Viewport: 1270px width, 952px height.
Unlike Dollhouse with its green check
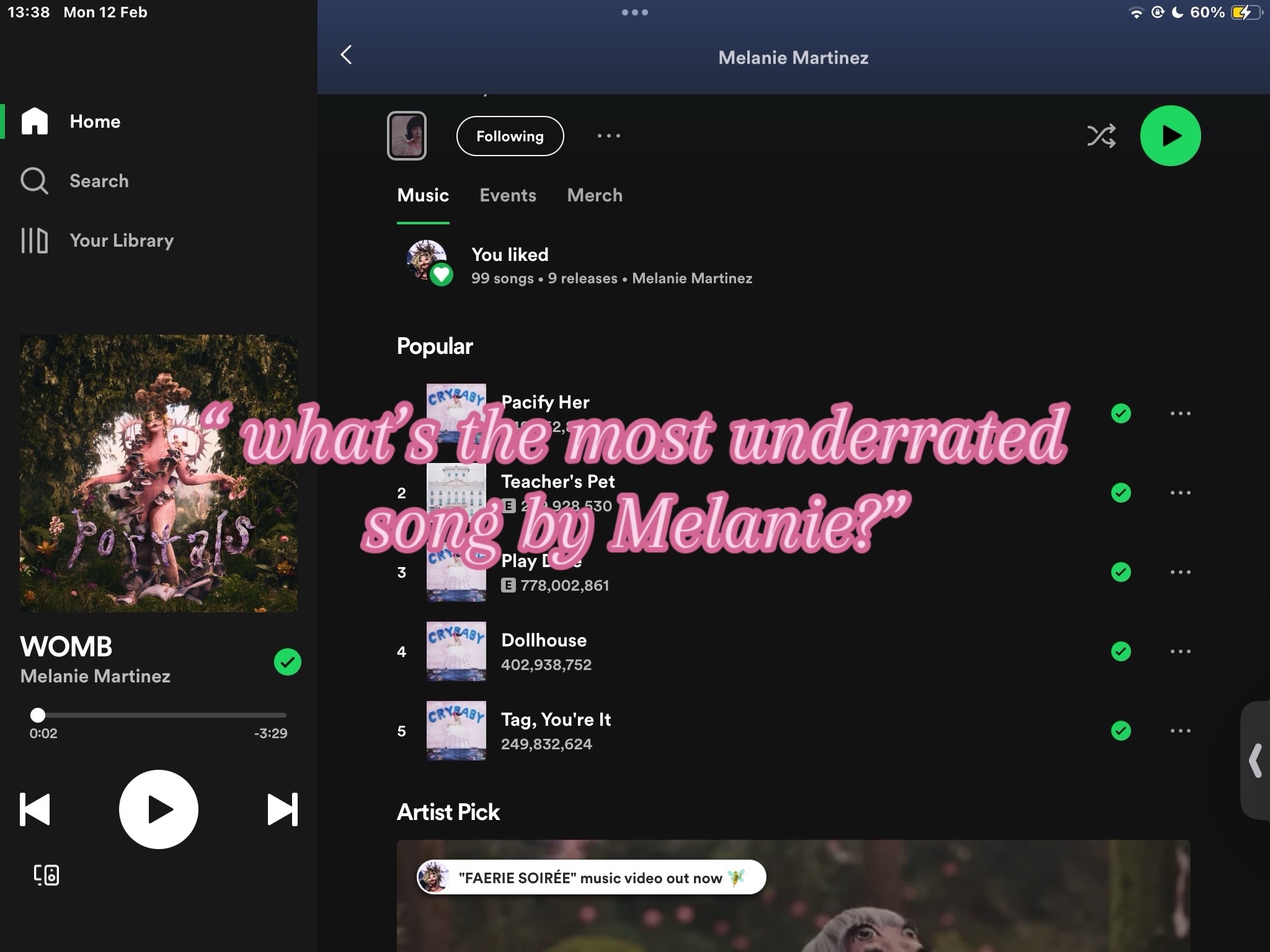(x=1121, y=651)
